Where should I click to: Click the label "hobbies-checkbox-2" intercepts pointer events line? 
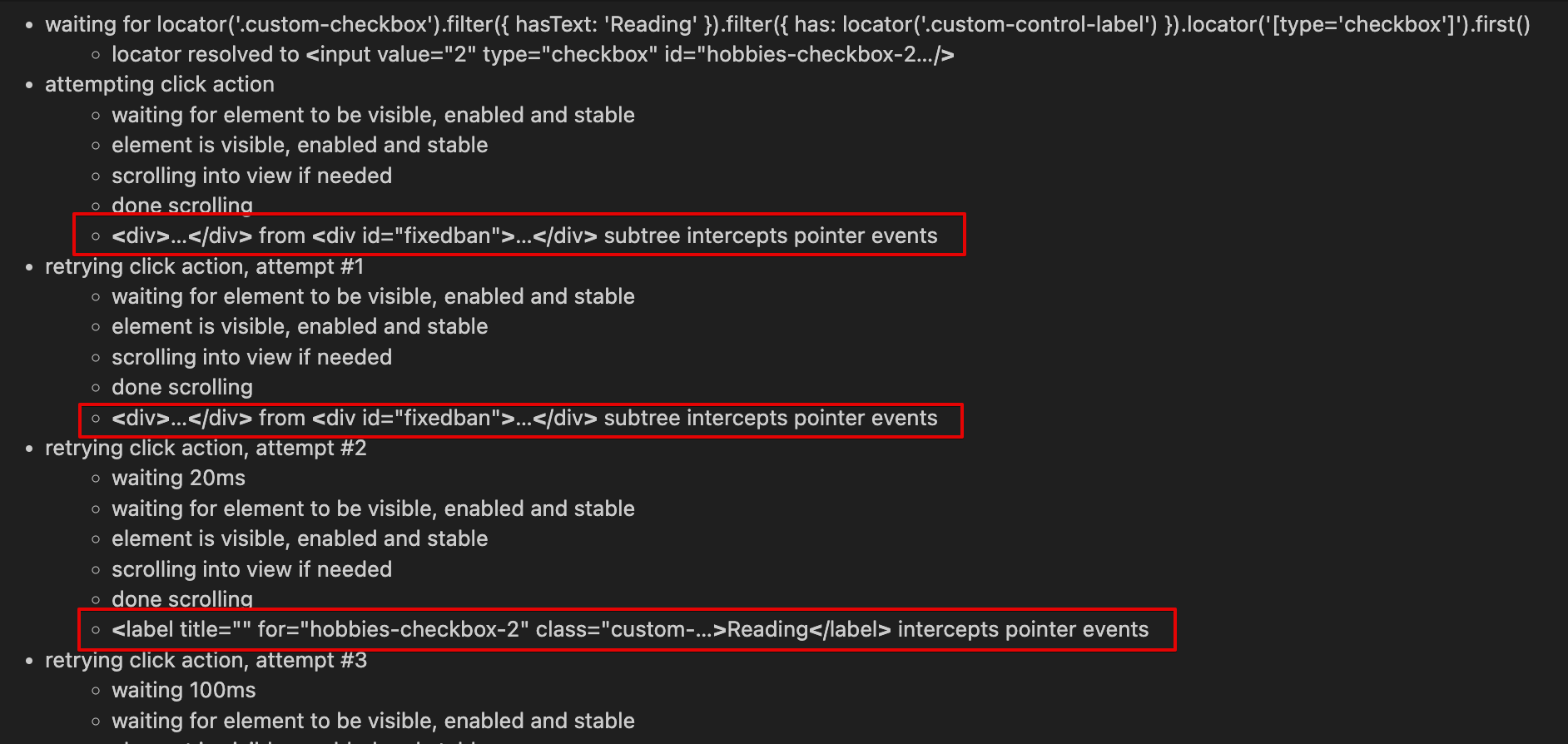(630, 629)
